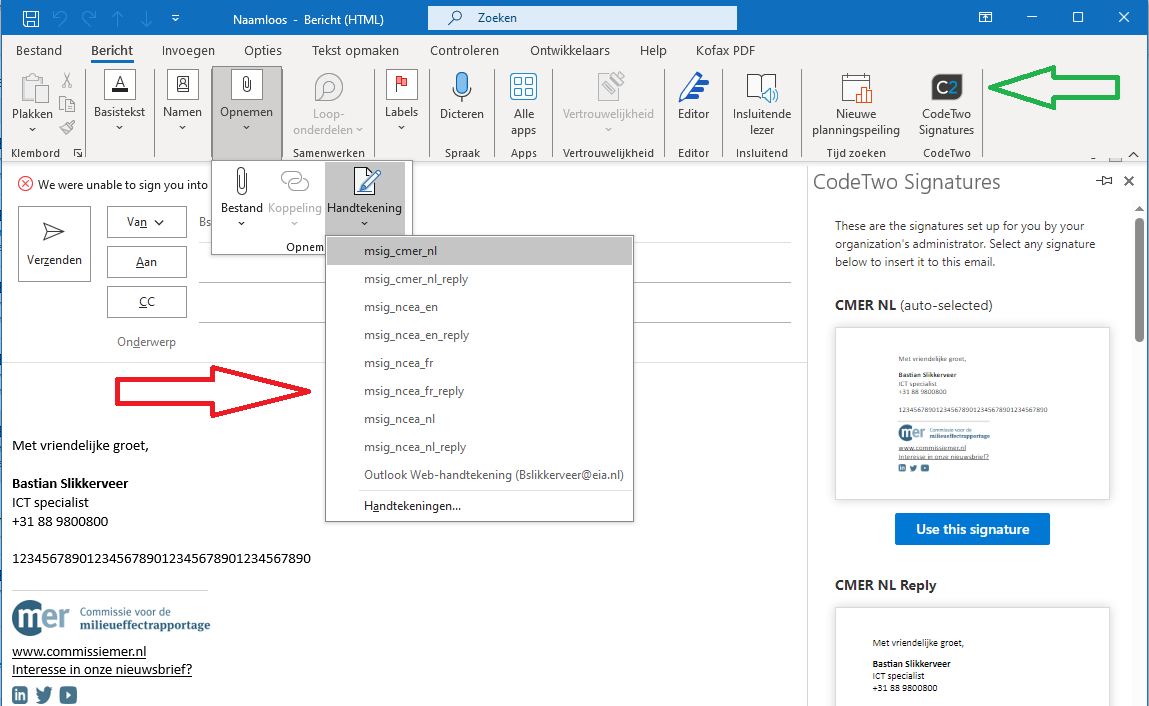The width and height of the screenshot is (1149, 706).
Task: Undo the last action in the title bar
Action: pyautogui.click(x=60, y=18)
